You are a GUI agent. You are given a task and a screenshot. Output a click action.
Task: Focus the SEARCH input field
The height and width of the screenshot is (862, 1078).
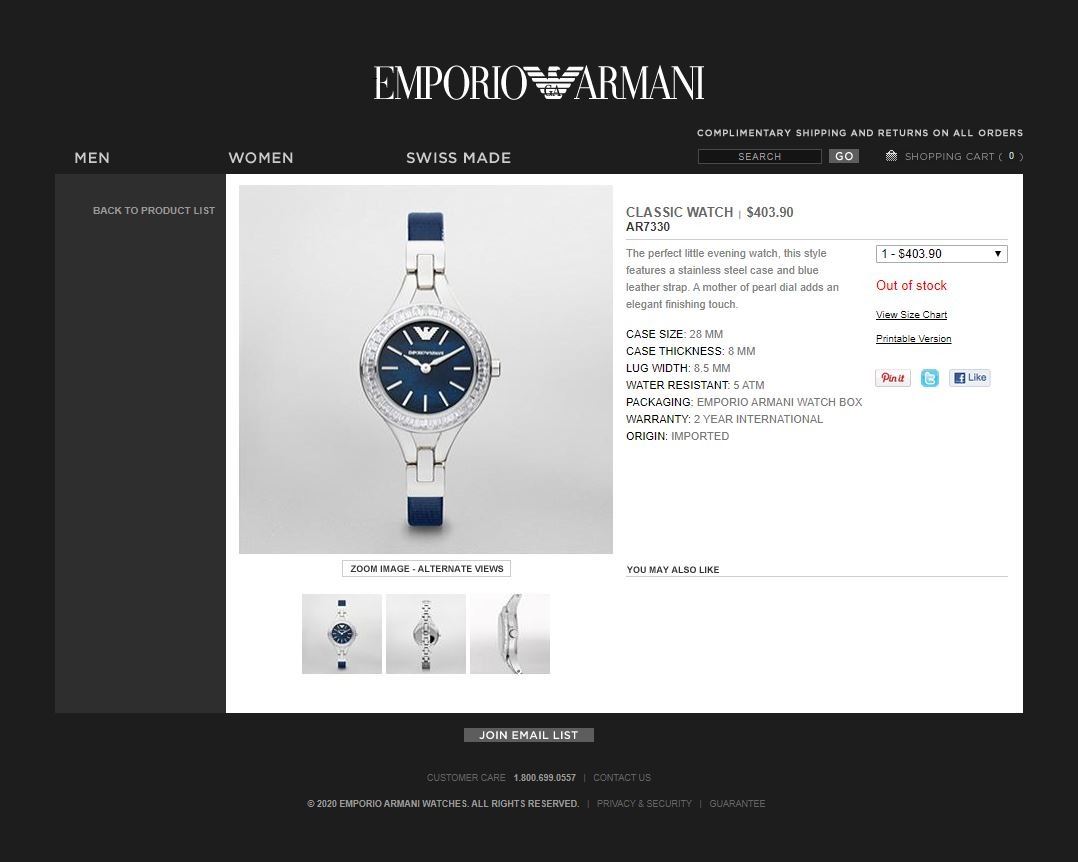[x=760, y=156]
